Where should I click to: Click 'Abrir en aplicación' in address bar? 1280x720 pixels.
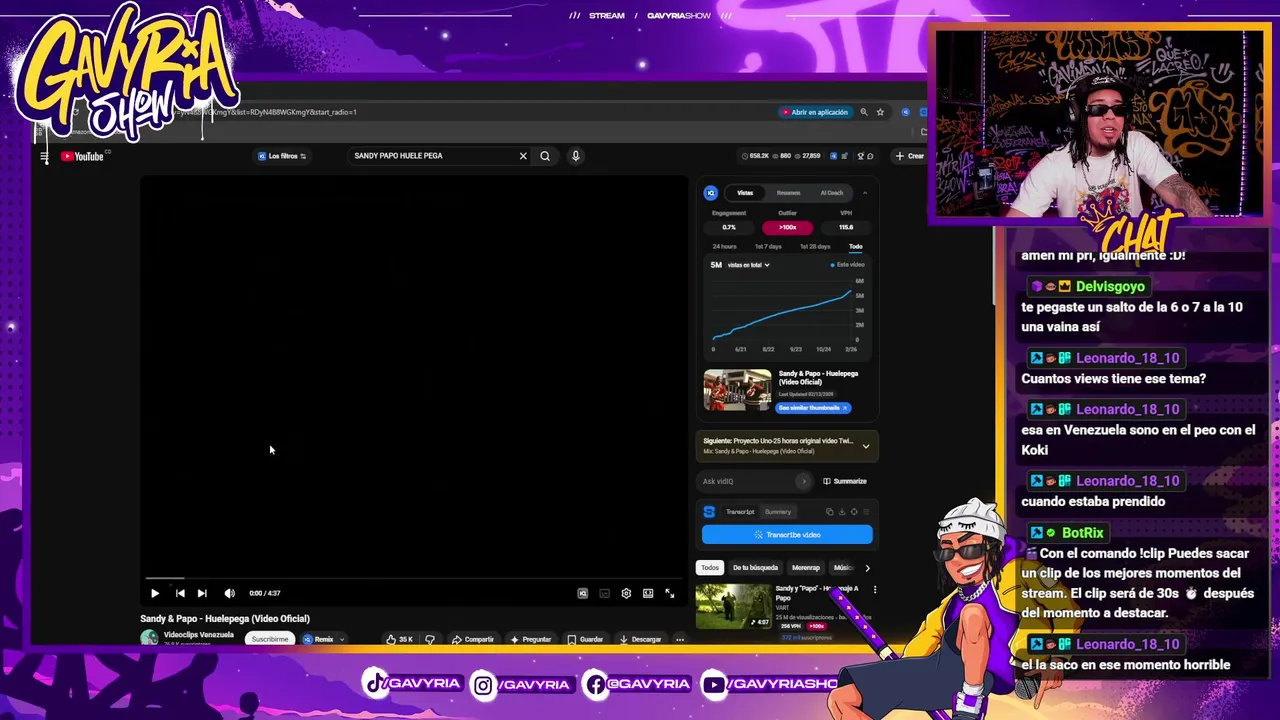pyautogui.click(x=815, y=112)
